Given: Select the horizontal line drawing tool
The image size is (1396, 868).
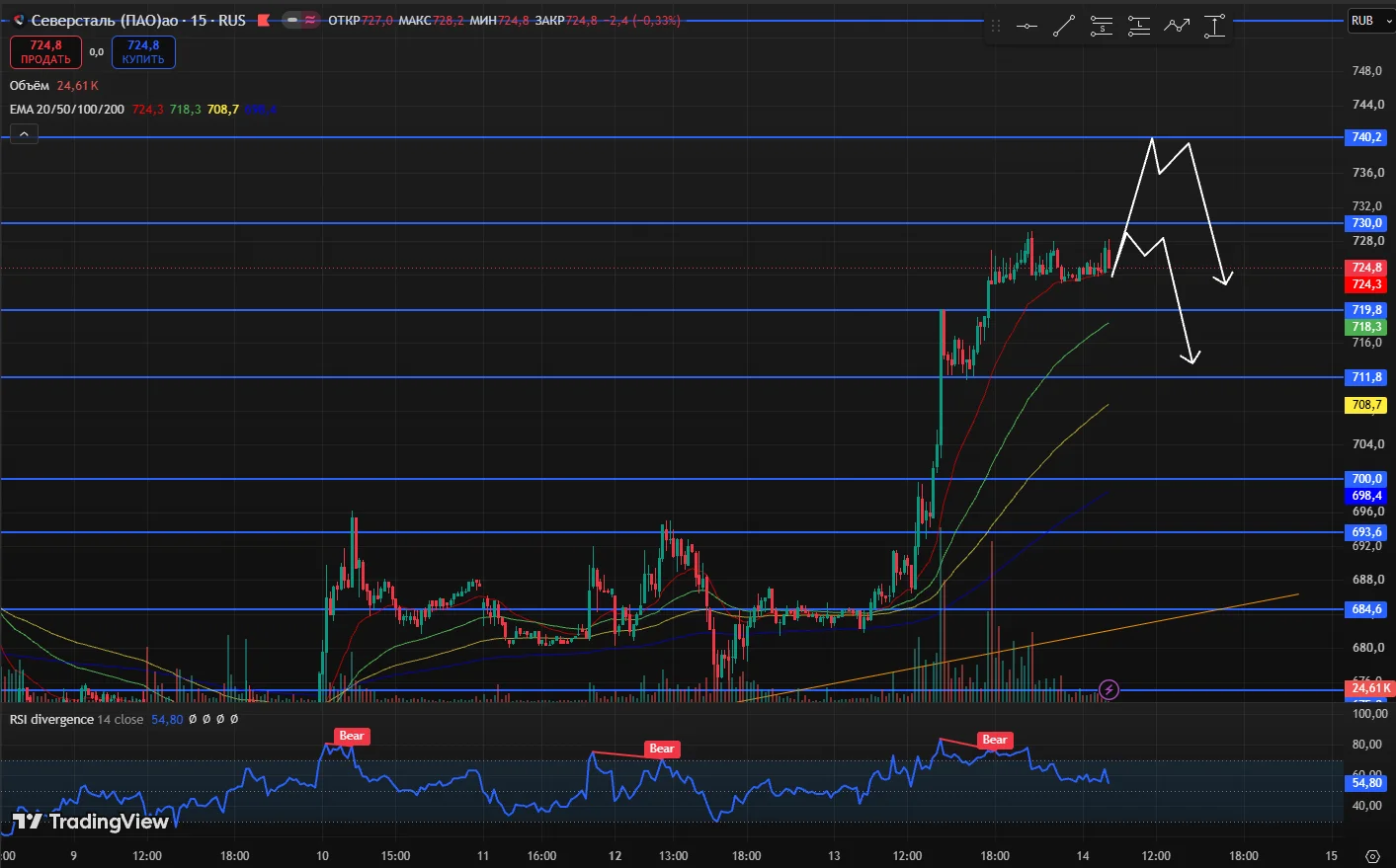Looking at the screenshot, I should (x=1026, y=27).
